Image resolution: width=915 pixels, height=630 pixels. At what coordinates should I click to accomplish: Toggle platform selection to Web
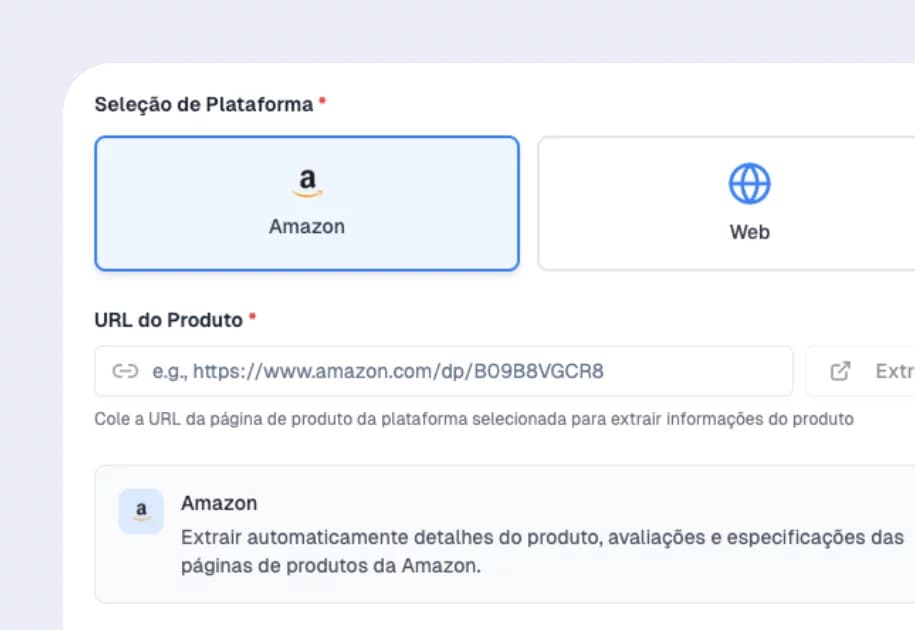click(749, 203)
